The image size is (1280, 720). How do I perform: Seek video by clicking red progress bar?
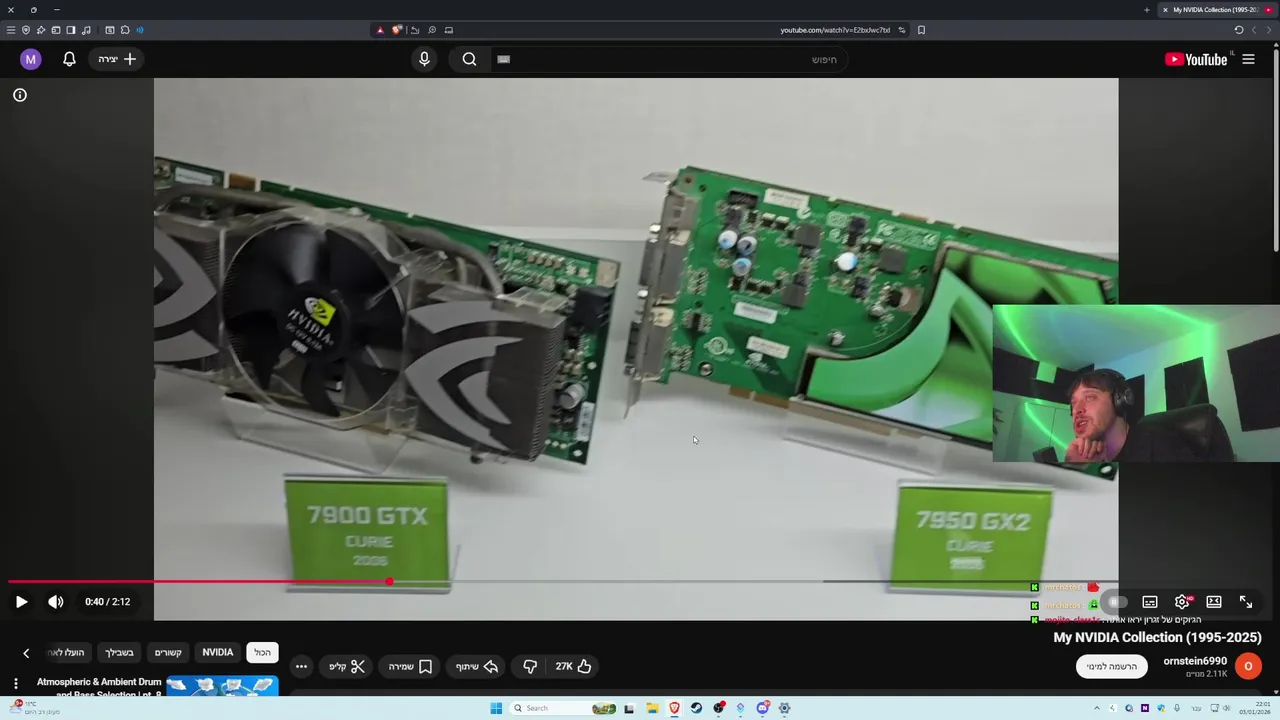click(200, 581)
